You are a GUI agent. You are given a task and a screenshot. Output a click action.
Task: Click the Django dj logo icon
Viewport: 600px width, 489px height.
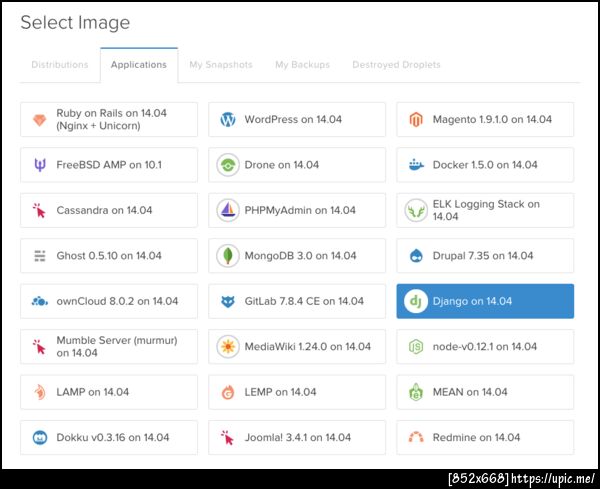pyautogui.click(x=416, y=301)
